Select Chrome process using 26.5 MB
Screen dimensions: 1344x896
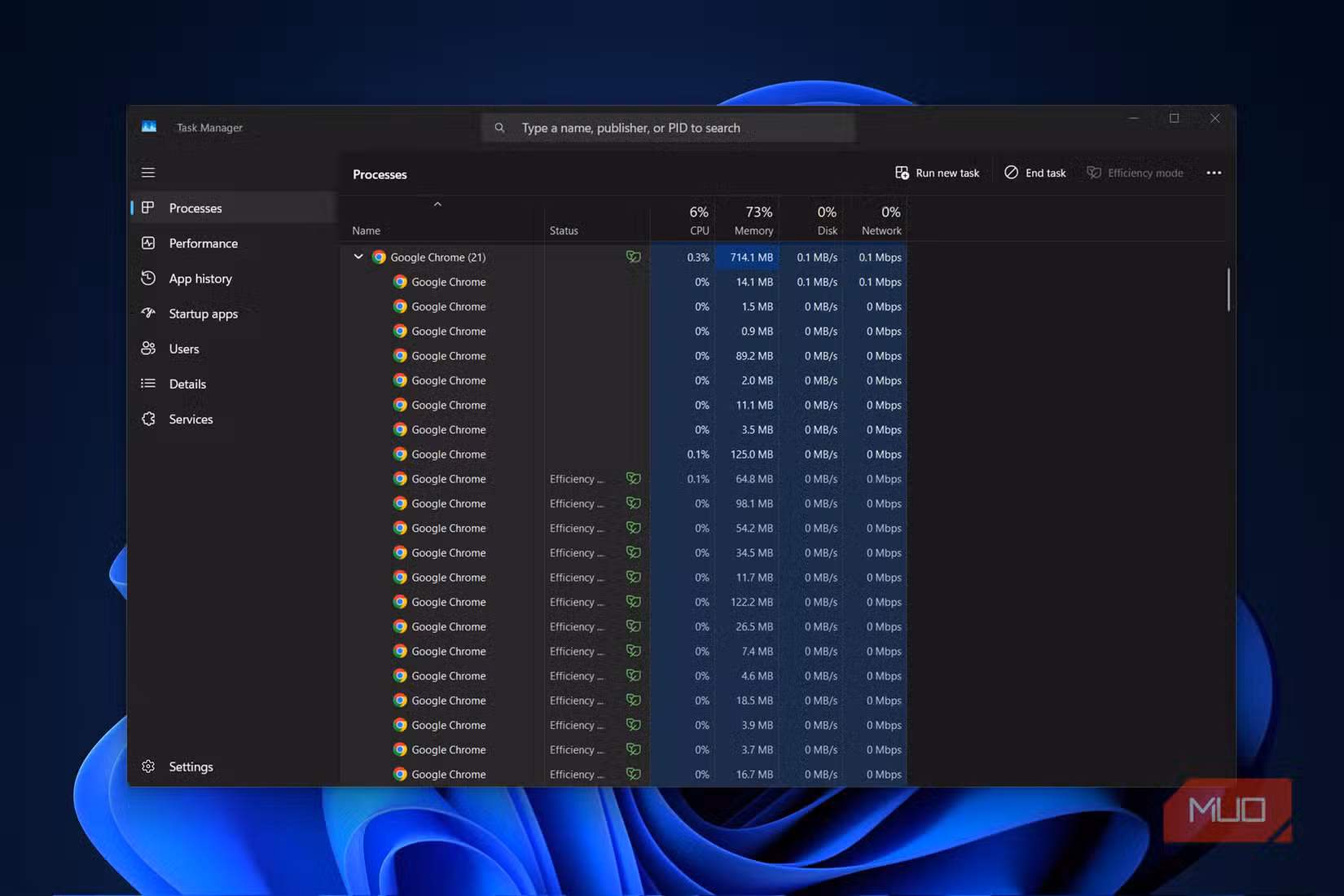(x=623, y=626)
